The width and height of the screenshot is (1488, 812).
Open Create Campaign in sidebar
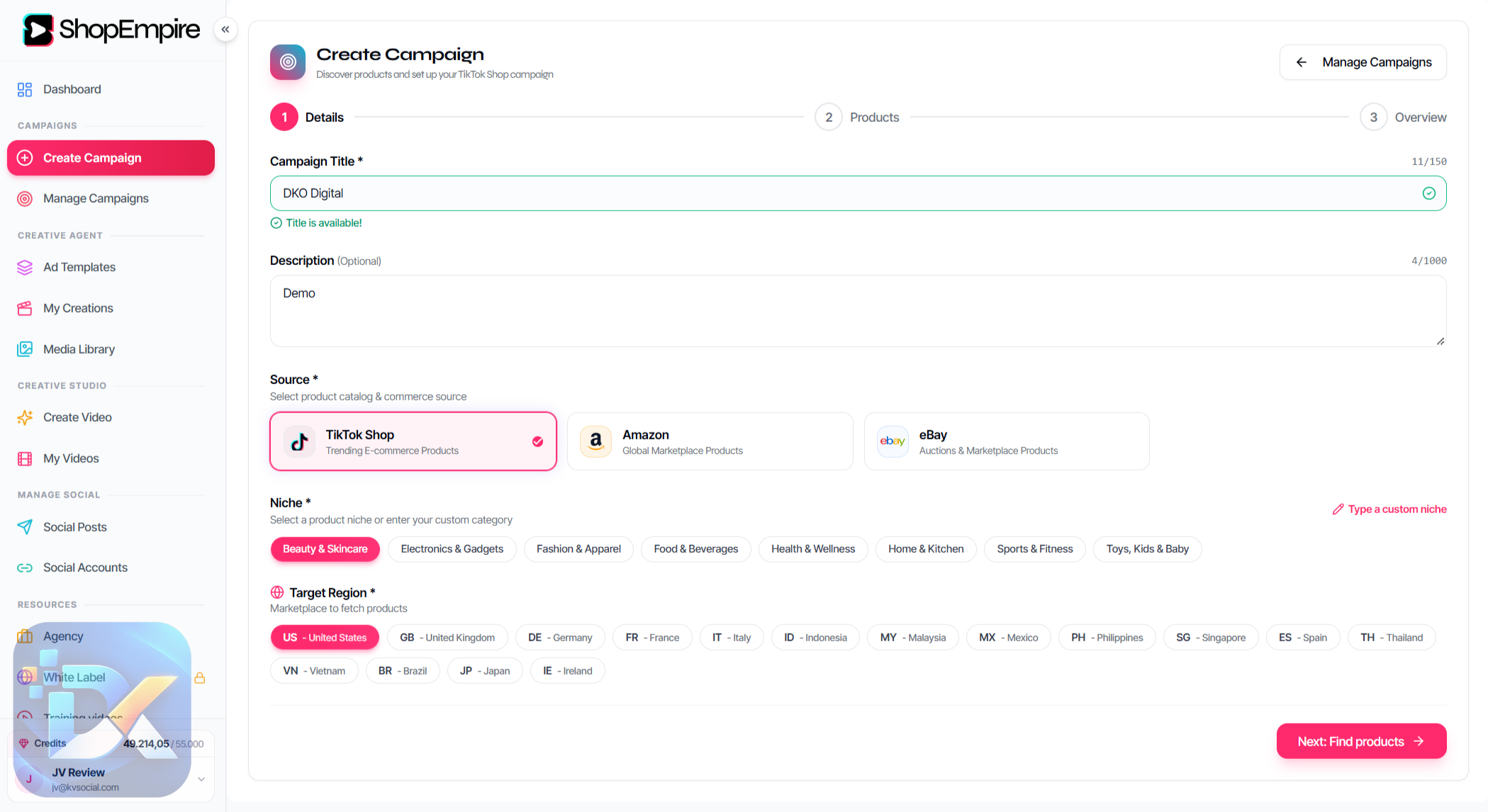(x=111, y=158)
